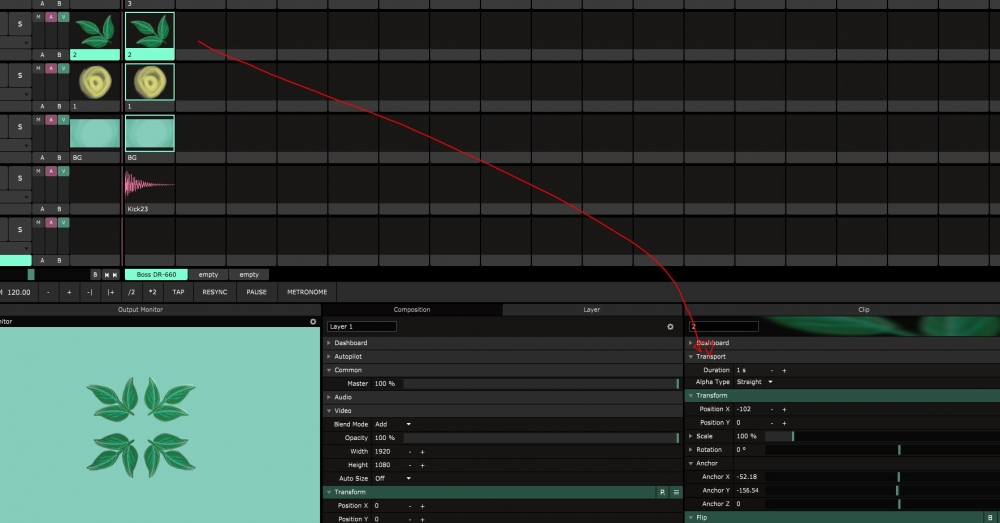
Task: Increase the Clip Duration with plus stepper
Action: pyautogui.click(x=784, y=370)
